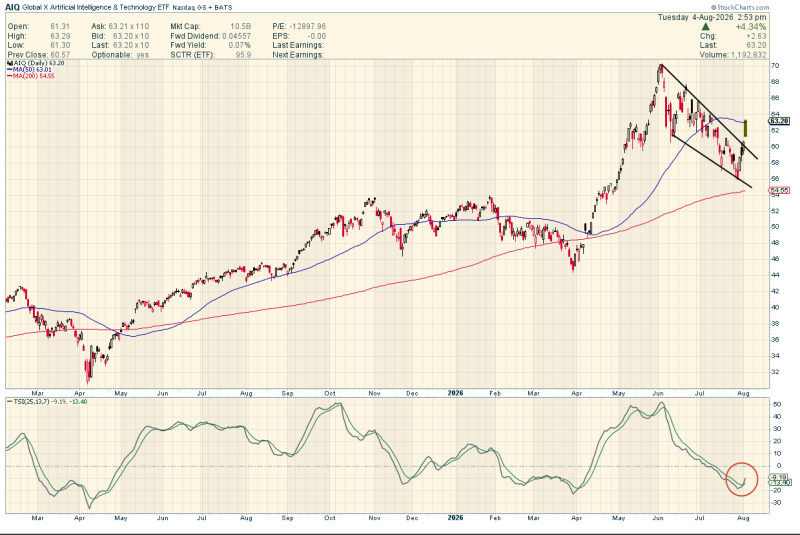Viewport: 800px width, 535px height.
Task: Click the MA(50) 63.01 legend entry
Action: click(x=29, y=69)
